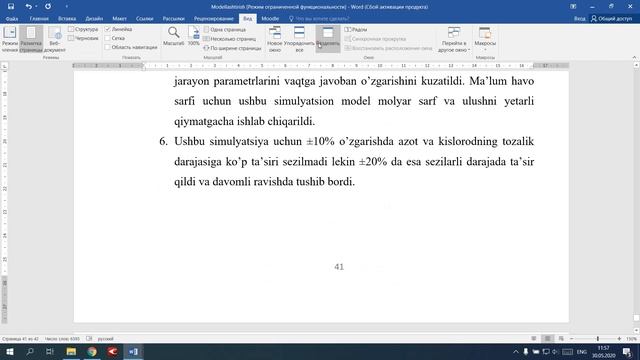Open Google Chrome from the taskbar
The image size is (640, 360).
[92, 351]
